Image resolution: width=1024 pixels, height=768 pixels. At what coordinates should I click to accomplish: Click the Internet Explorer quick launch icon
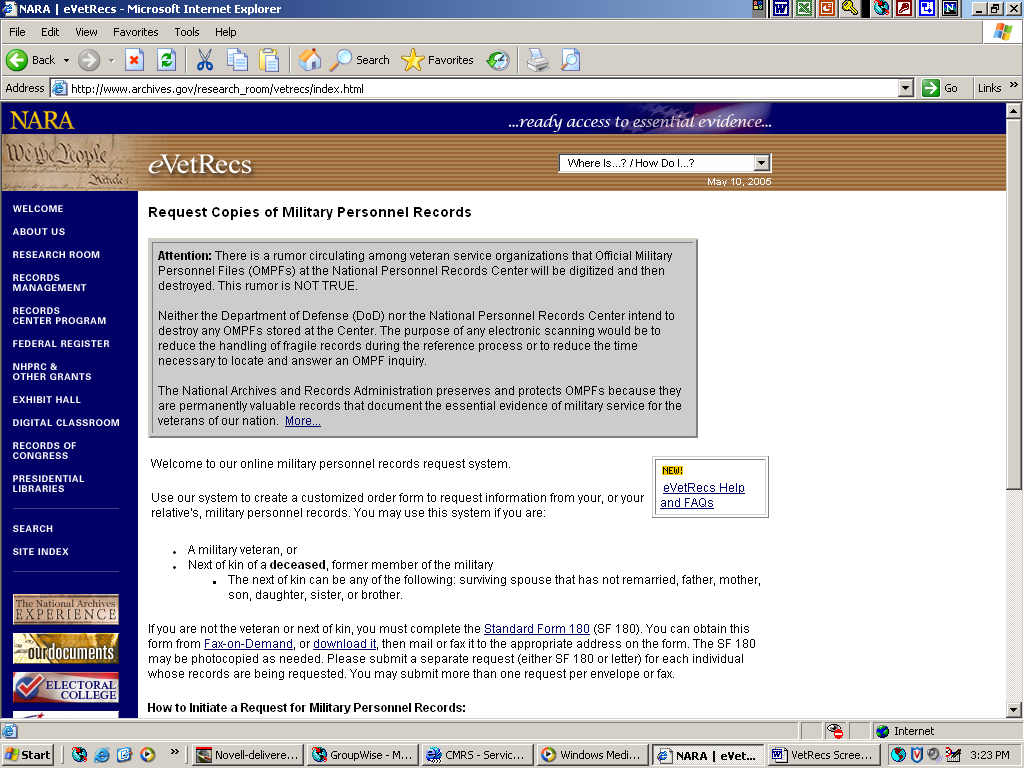(102, 755)
